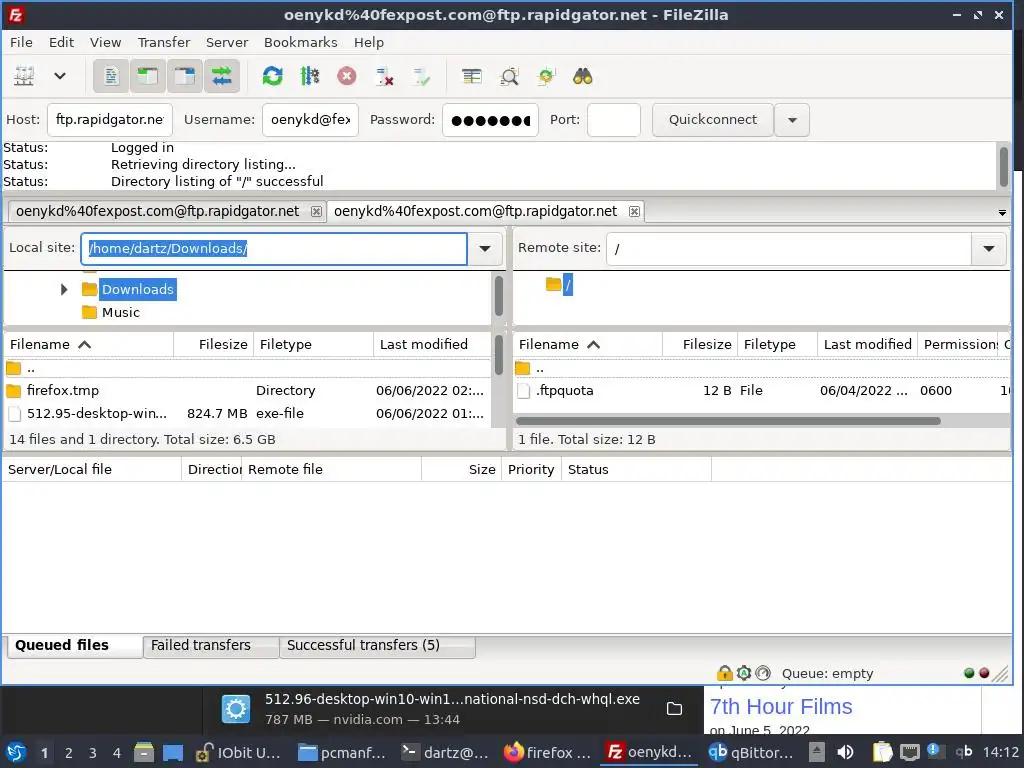The width and height of the screenshot is (1024, 768).
Task: Toggle remote directory tree display
Action: pos(185,76)
